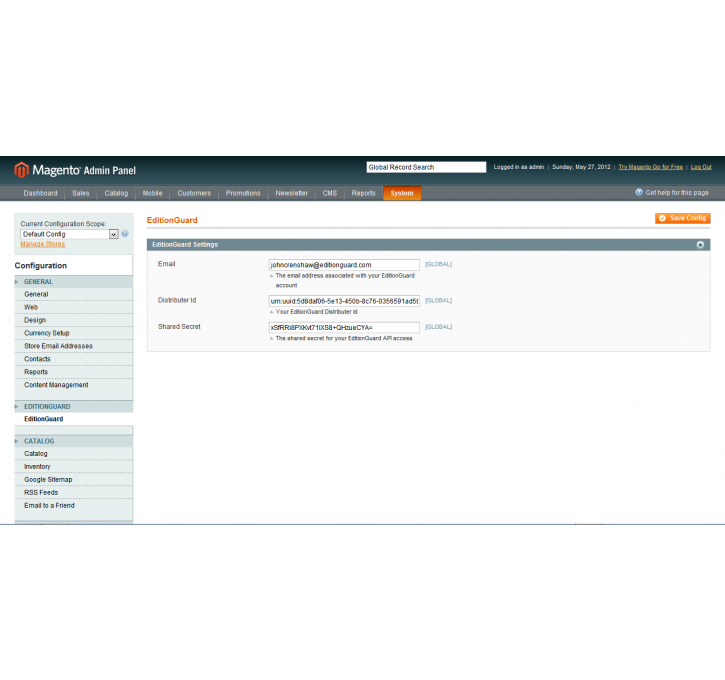Click 'Your EditionGuard Distributer Id' hint text
725x680 pixels.
point(316,312)
